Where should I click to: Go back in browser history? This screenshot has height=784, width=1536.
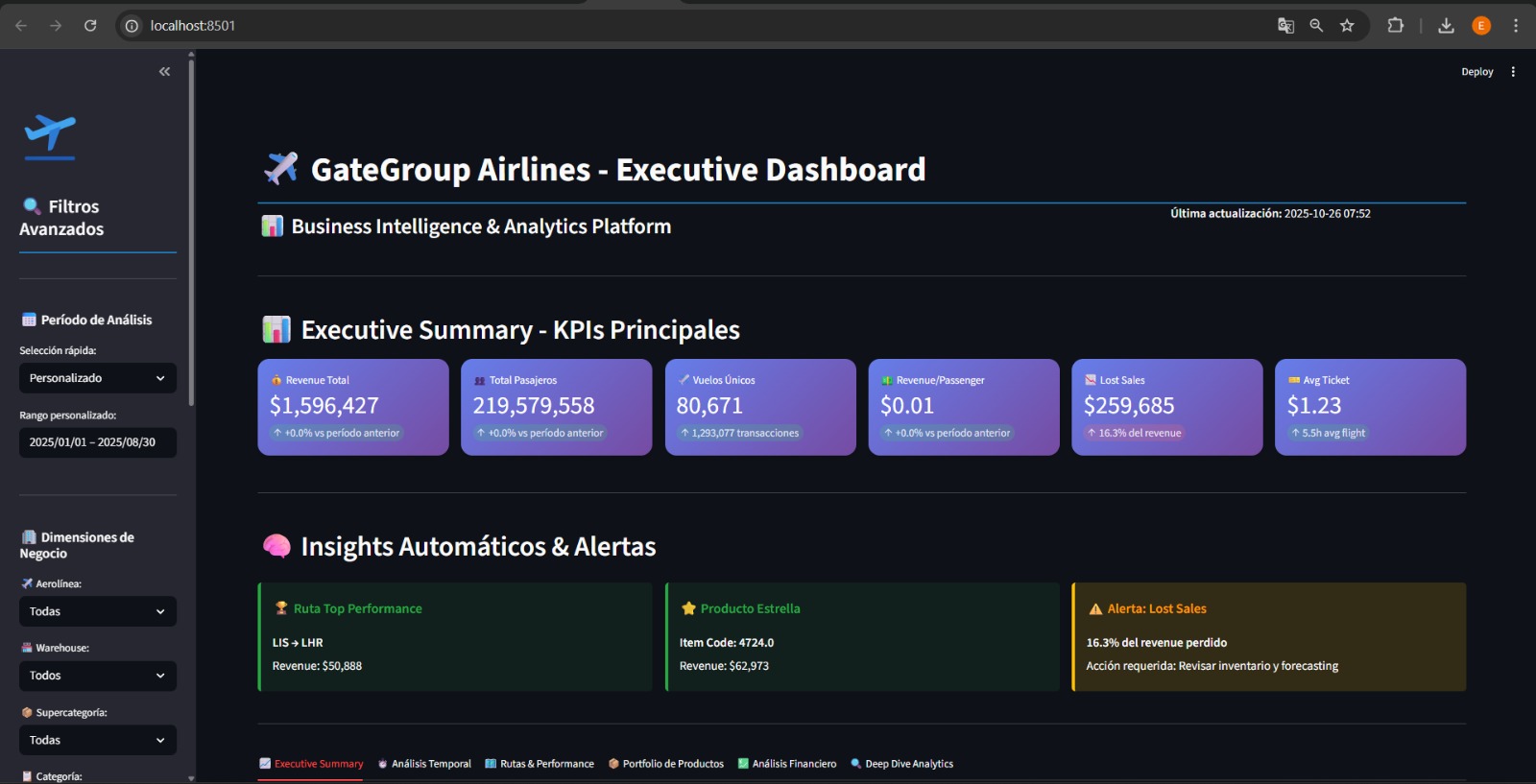(21, 26)
